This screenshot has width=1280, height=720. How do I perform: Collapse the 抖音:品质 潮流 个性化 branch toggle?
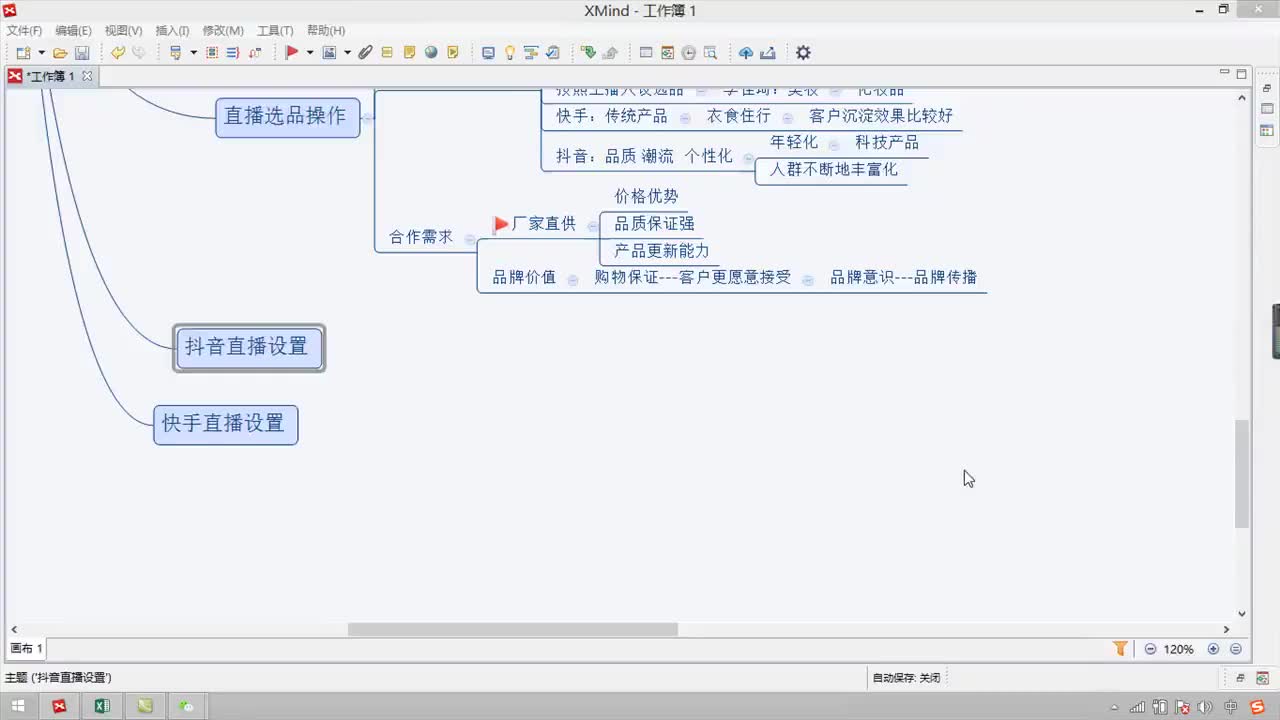pyautogui.click(x=749, y=158)
